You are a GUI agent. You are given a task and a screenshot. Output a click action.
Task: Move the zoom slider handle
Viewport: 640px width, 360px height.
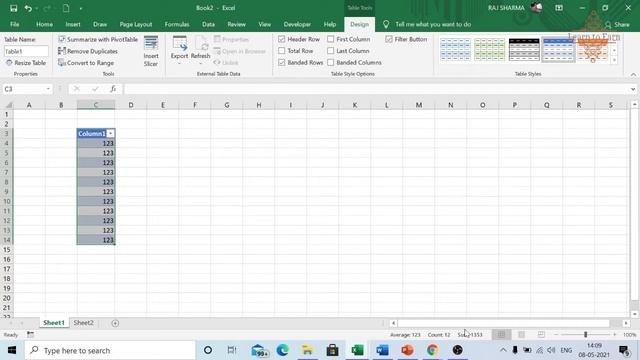(x=585, y=335)
